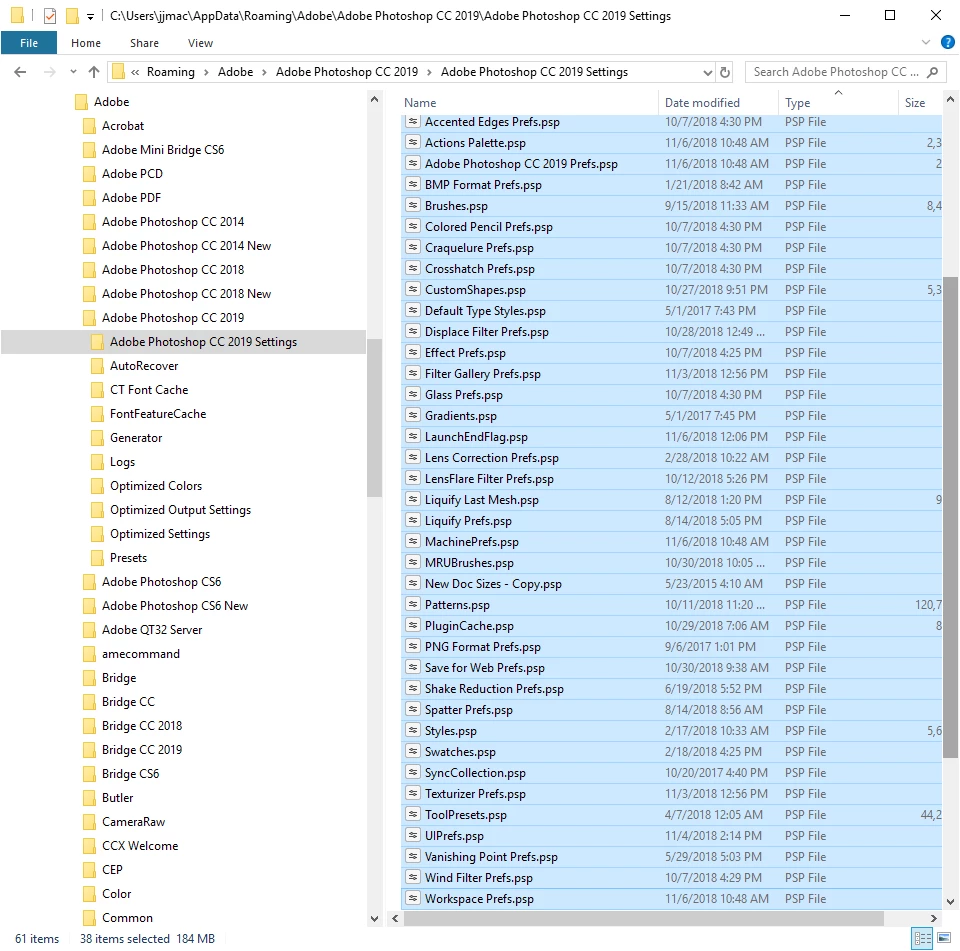The image size is (960, 951).
Task: Click Swatches.psp file icon
Action: [x=413, y=751]
